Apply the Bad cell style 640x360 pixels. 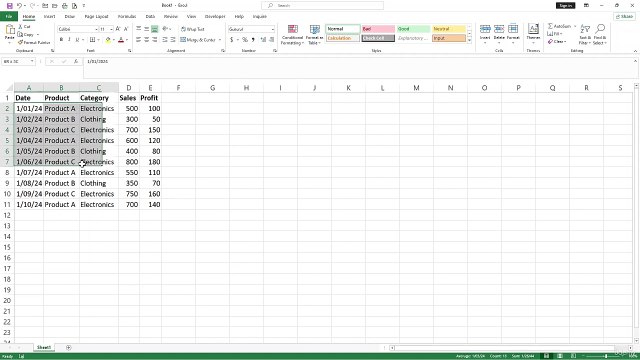click(x=378, y=29)
